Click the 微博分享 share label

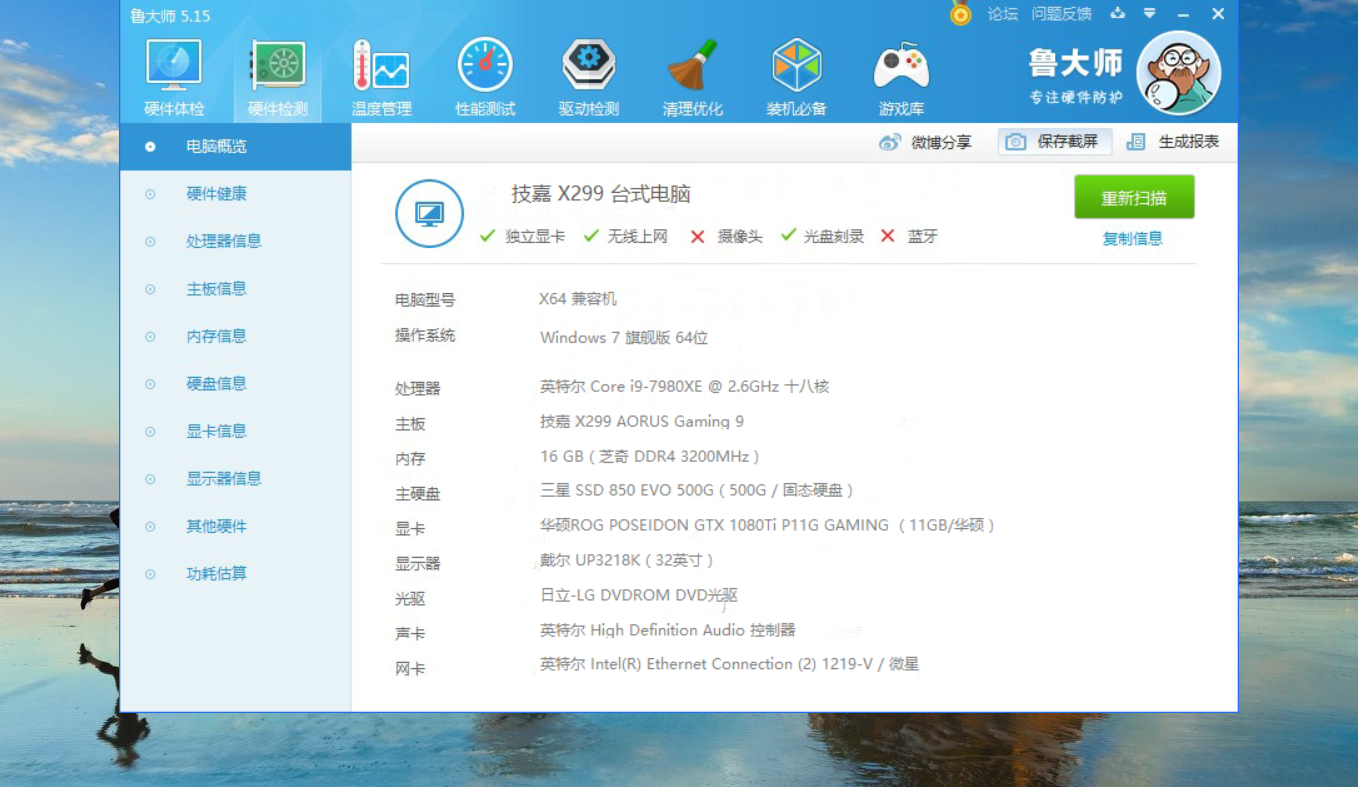pos(941,142)
